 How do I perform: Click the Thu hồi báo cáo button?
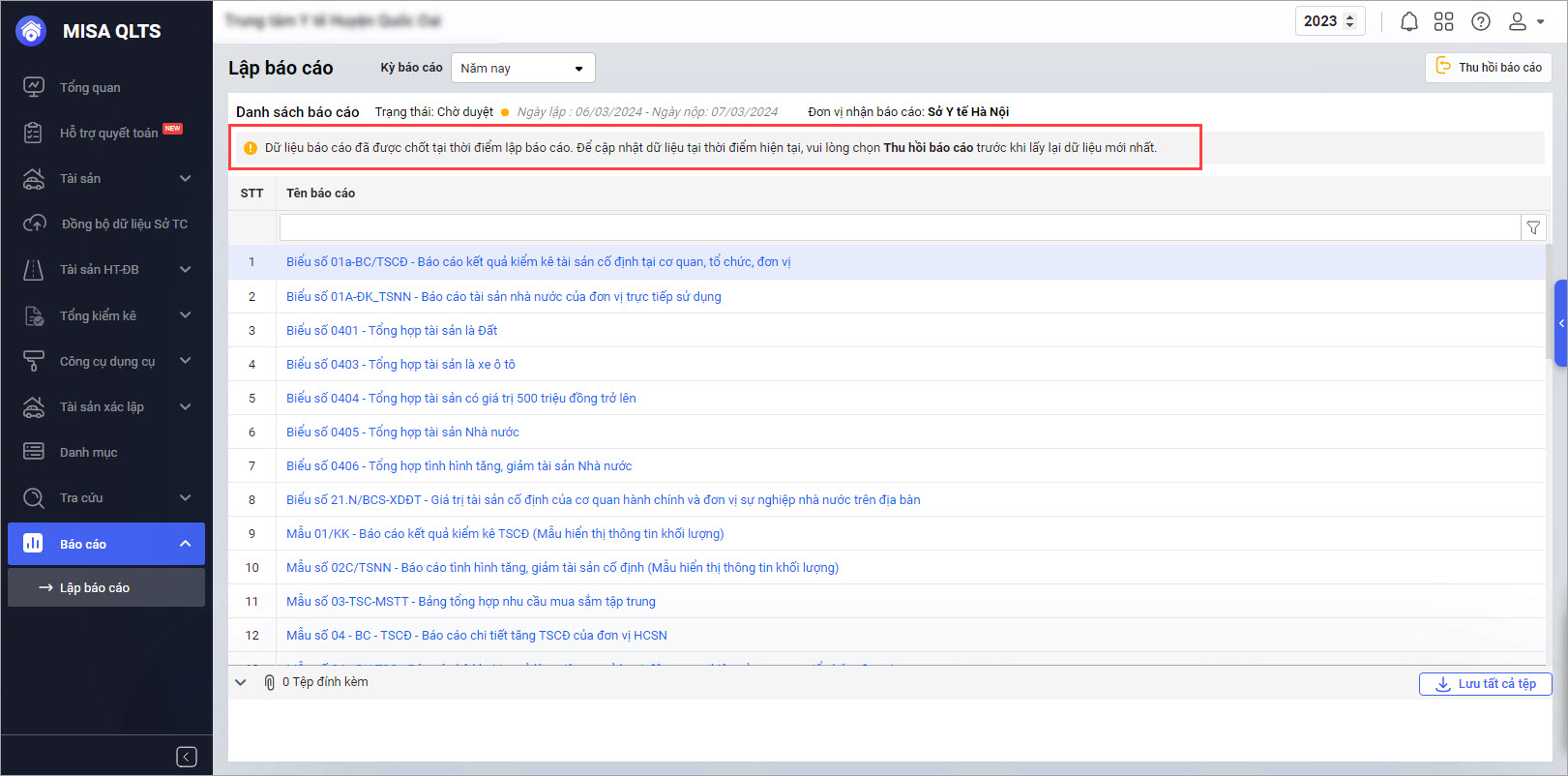[1489, 68]
